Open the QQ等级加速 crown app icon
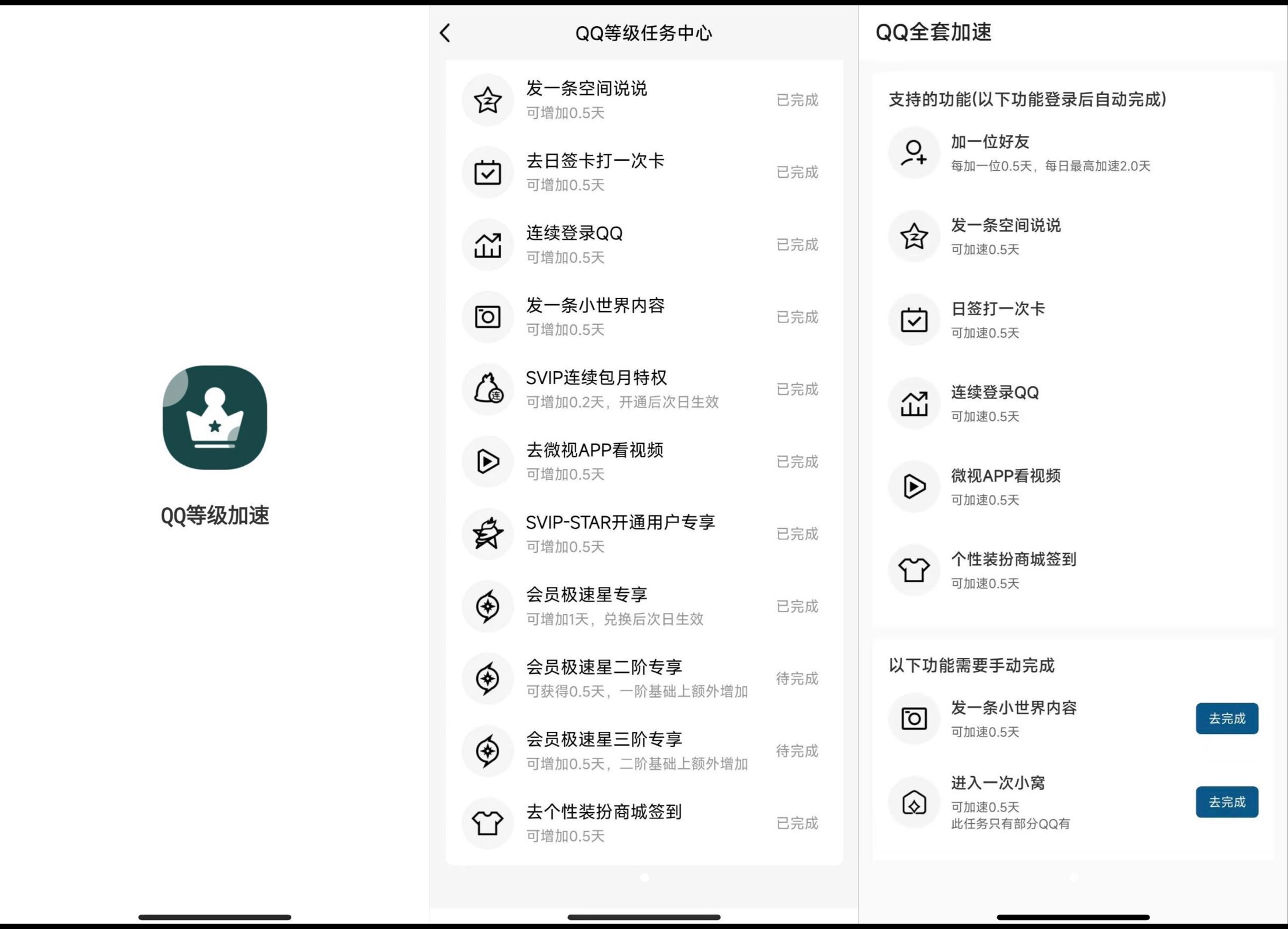The width and height of the screenshot is (1288, 929). (x=215, y=417)
